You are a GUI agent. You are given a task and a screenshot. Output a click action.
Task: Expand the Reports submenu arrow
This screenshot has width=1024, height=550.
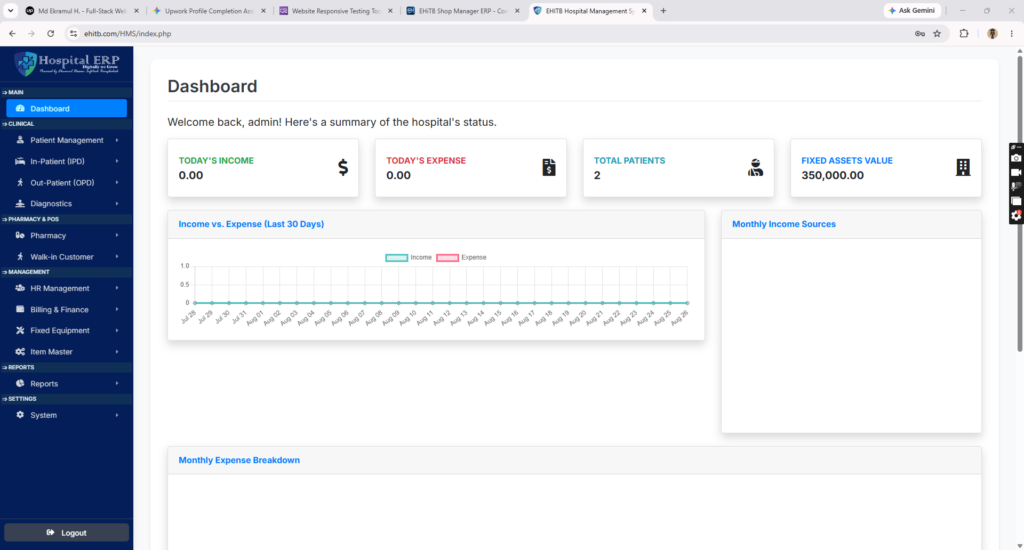(x=117, y=383)
